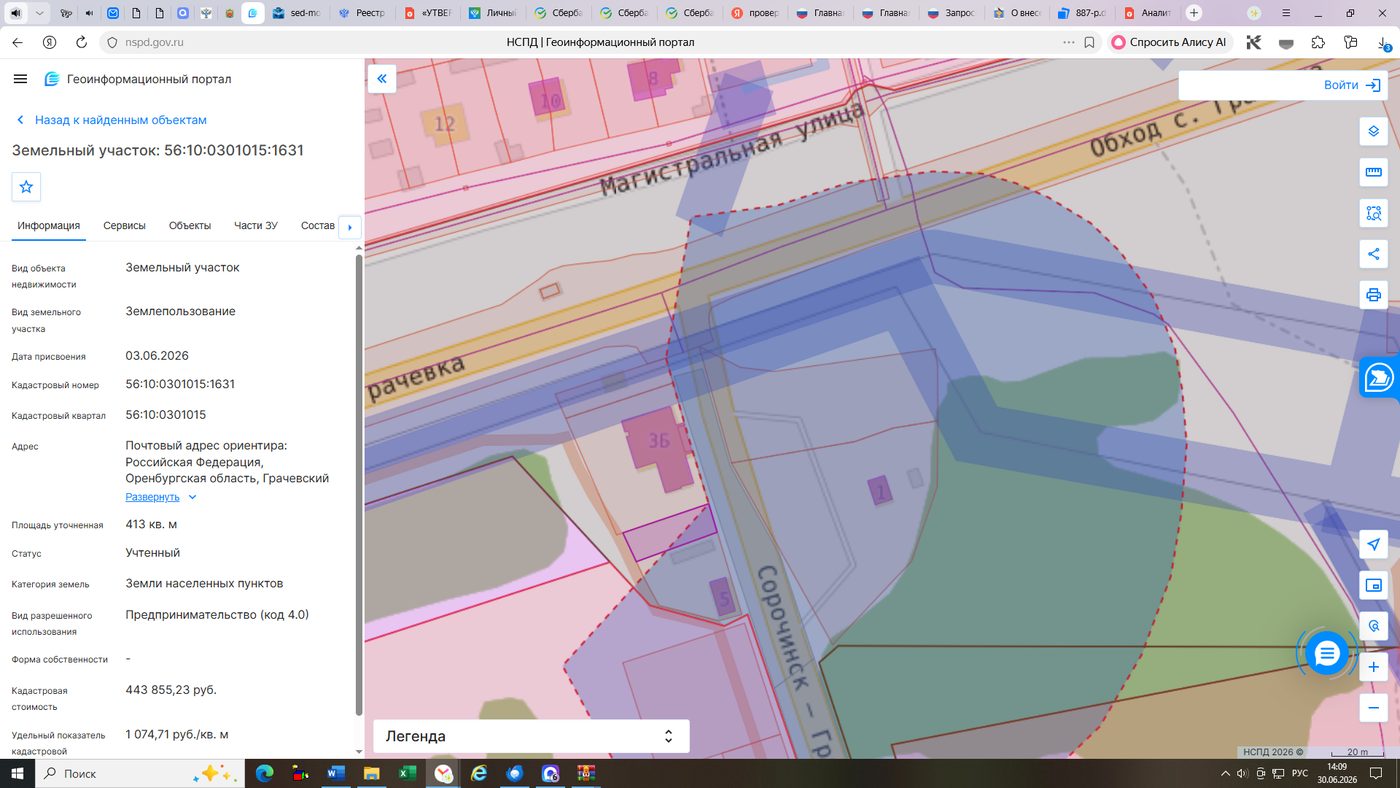The width and height of the screenshot is (1400, 788).
Task: Open the Windows notification center
Action: 1377,773
